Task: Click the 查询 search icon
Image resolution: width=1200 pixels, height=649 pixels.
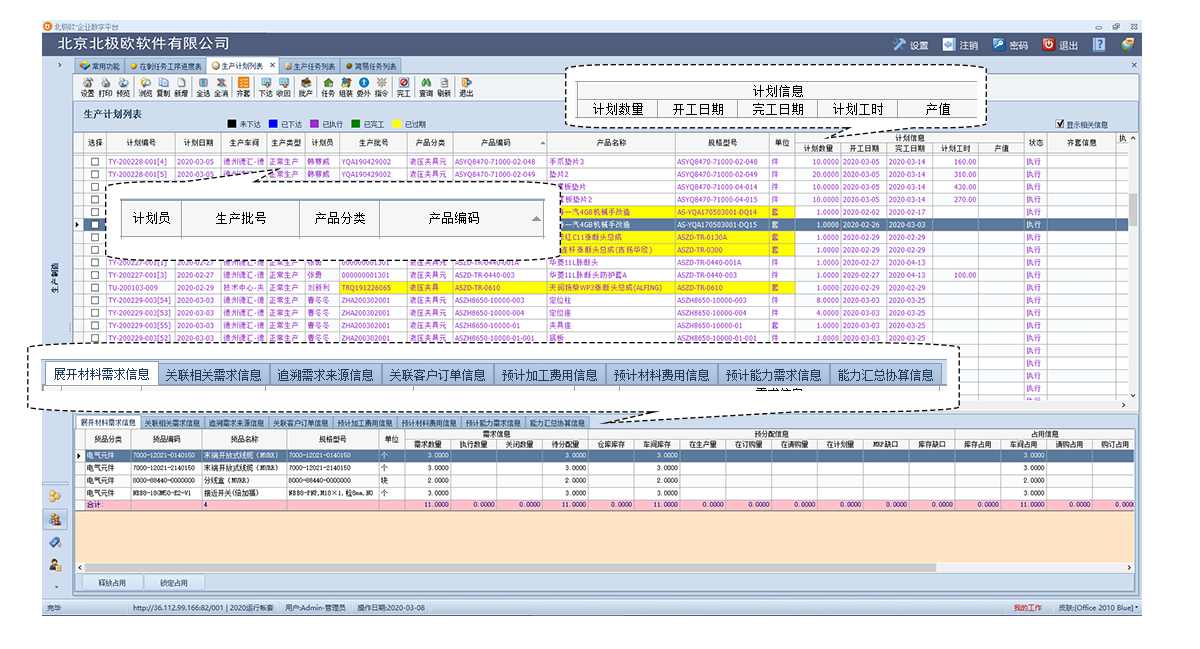Action: click(x=426, y=87)
